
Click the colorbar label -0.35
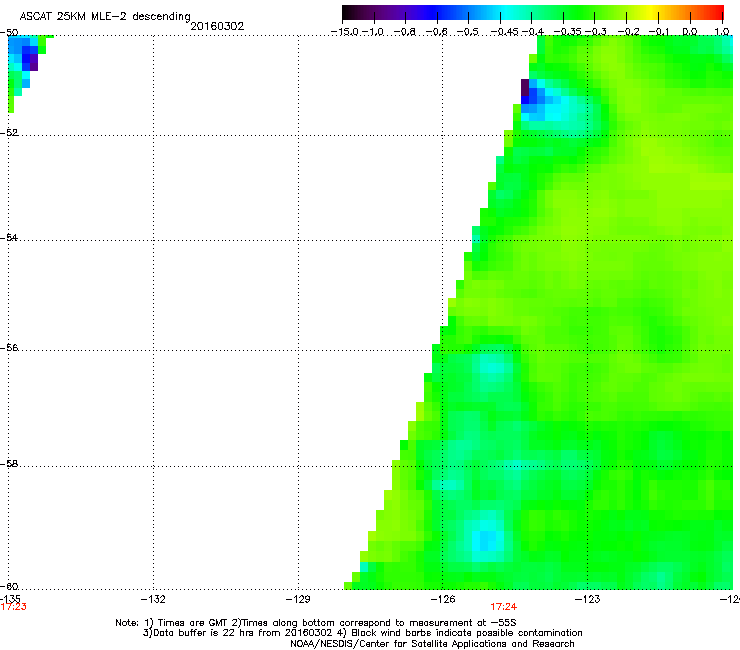[568, 32]
